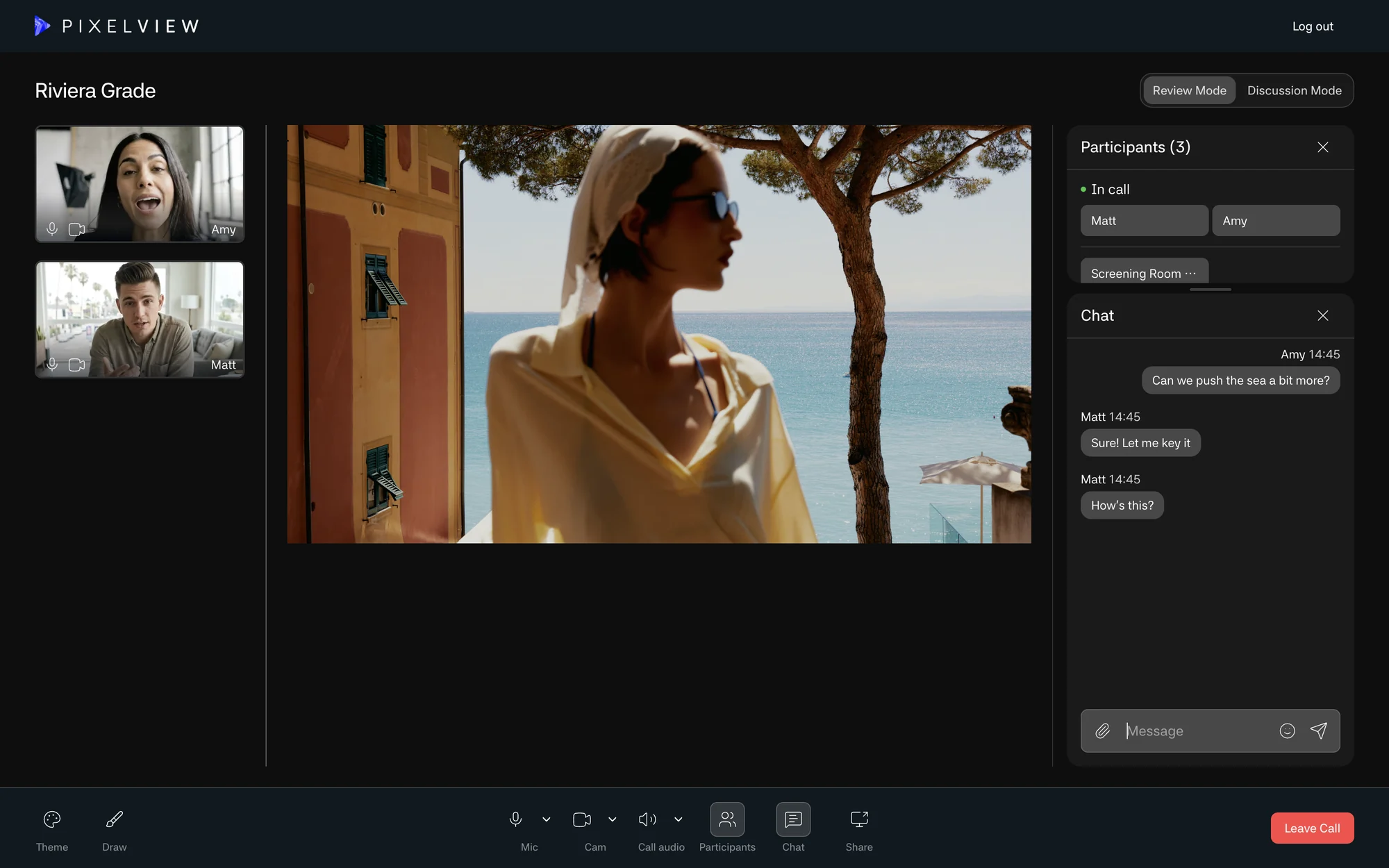The image size is (1389, 868).
Task: Log out of PixelView
Action: (x=1313, y=26)
